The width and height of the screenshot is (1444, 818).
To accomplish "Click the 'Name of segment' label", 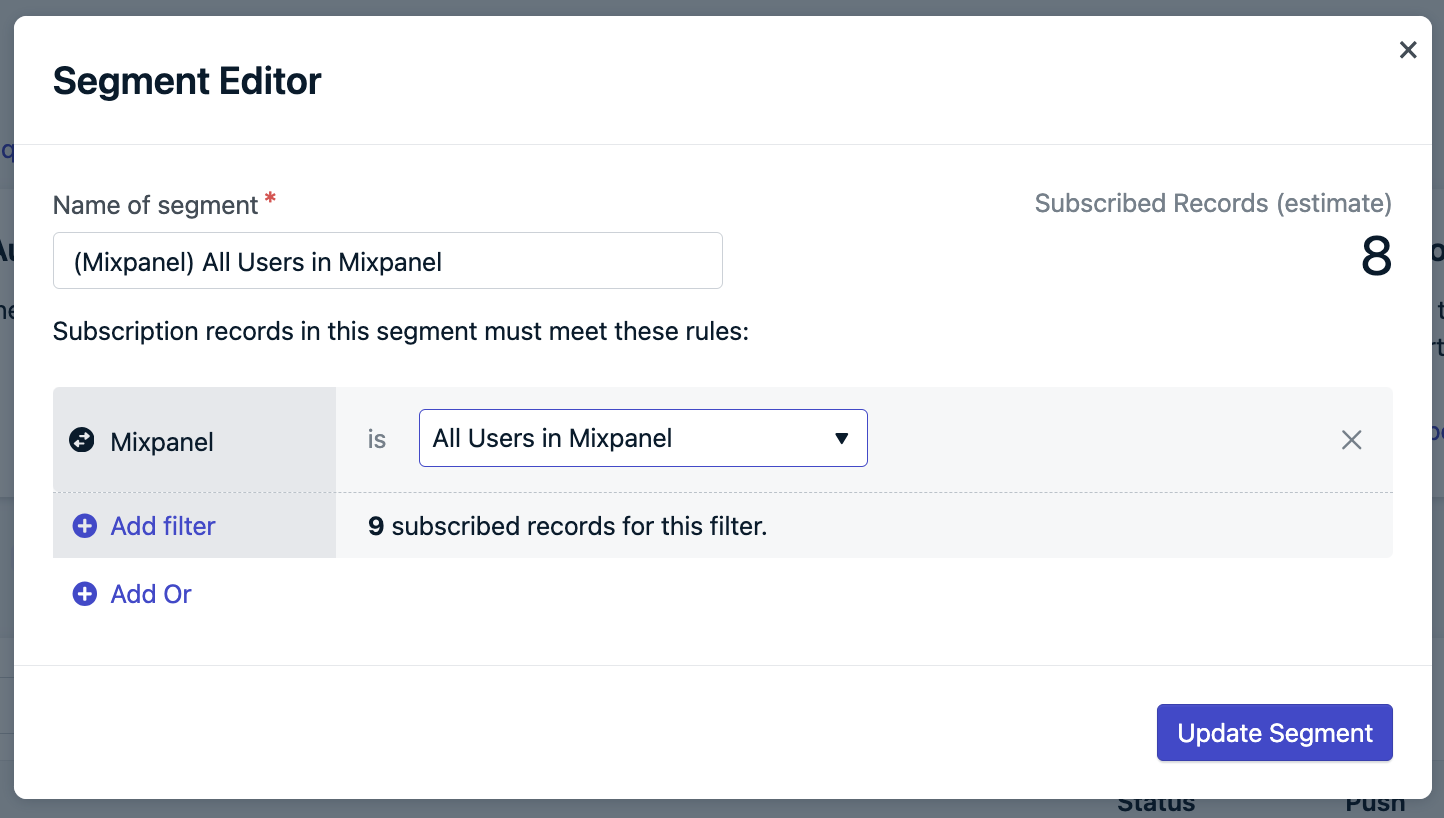I will click(x=156, y=205).
